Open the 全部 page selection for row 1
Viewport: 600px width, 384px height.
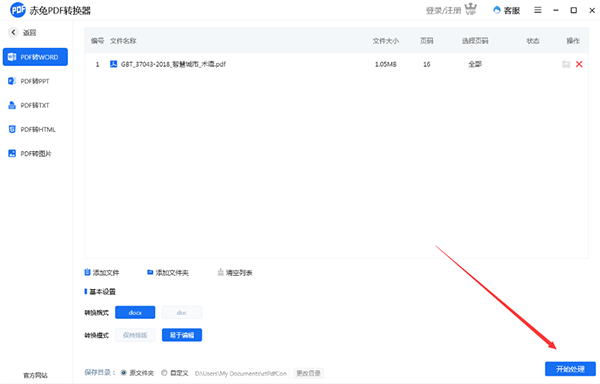(475, 64)
